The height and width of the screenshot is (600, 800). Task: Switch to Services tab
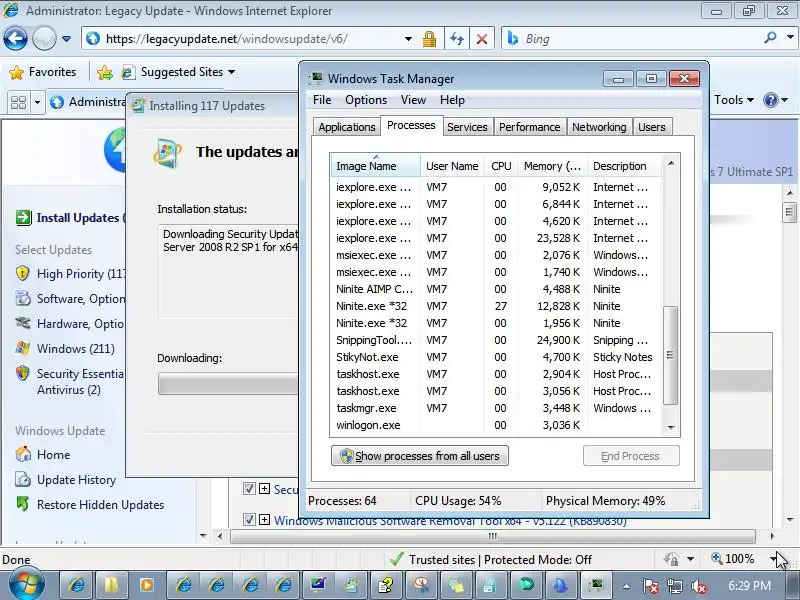[x=467, y=127]
